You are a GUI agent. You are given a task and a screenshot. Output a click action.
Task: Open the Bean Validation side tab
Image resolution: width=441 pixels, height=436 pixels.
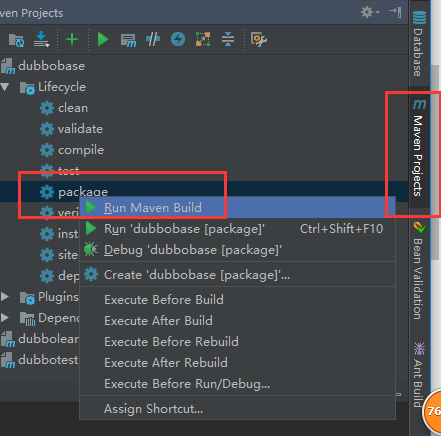[419, 271]
